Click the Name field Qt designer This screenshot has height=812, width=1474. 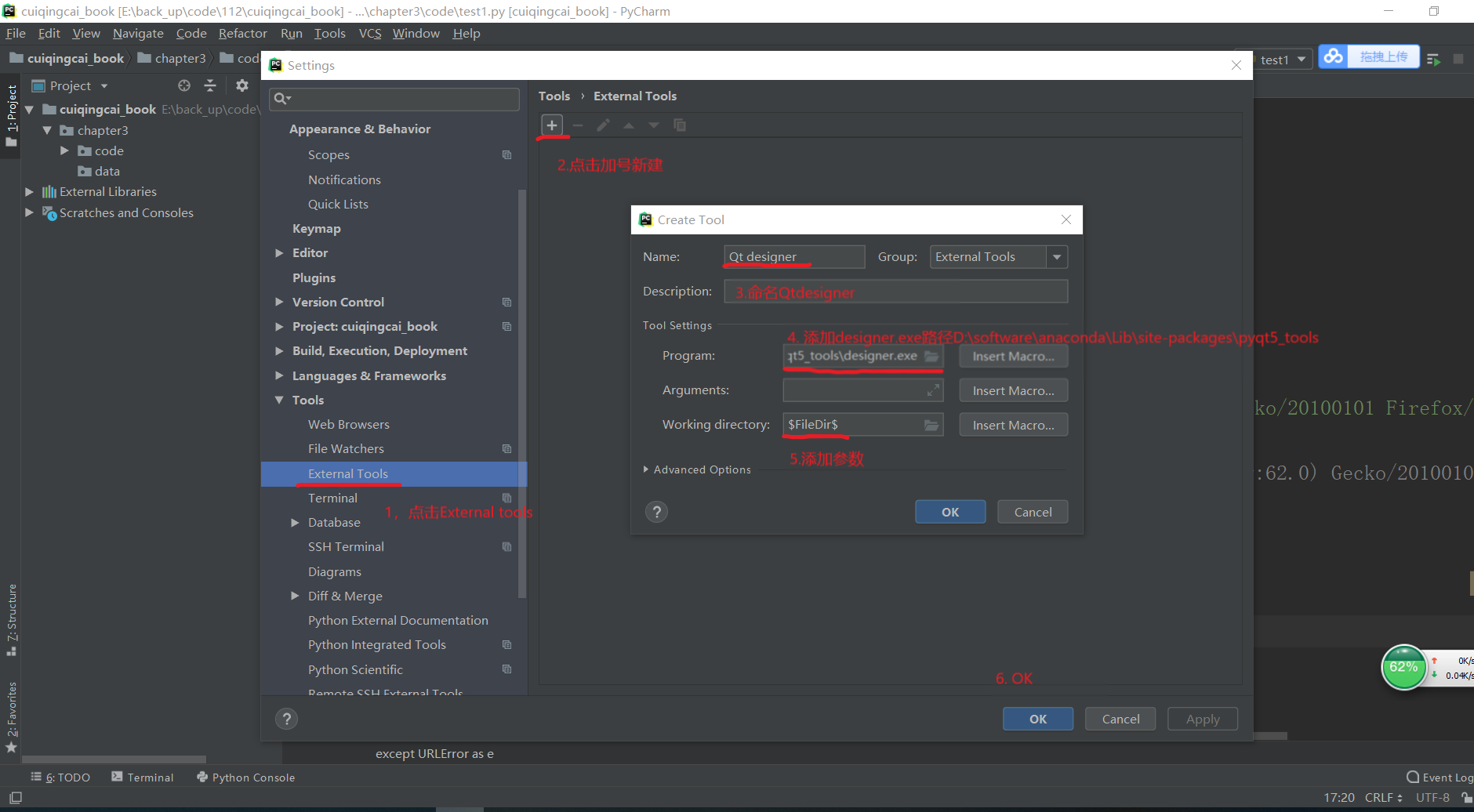(794, 257)
